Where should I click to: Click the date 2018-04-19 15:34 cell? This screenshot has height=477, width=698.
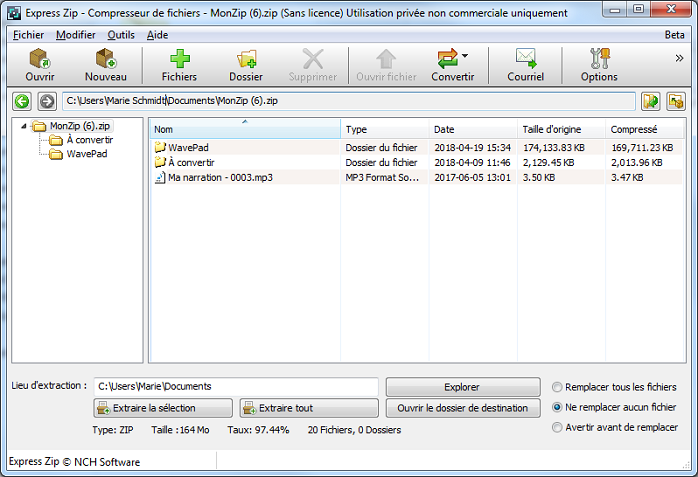tap(473, 148)
